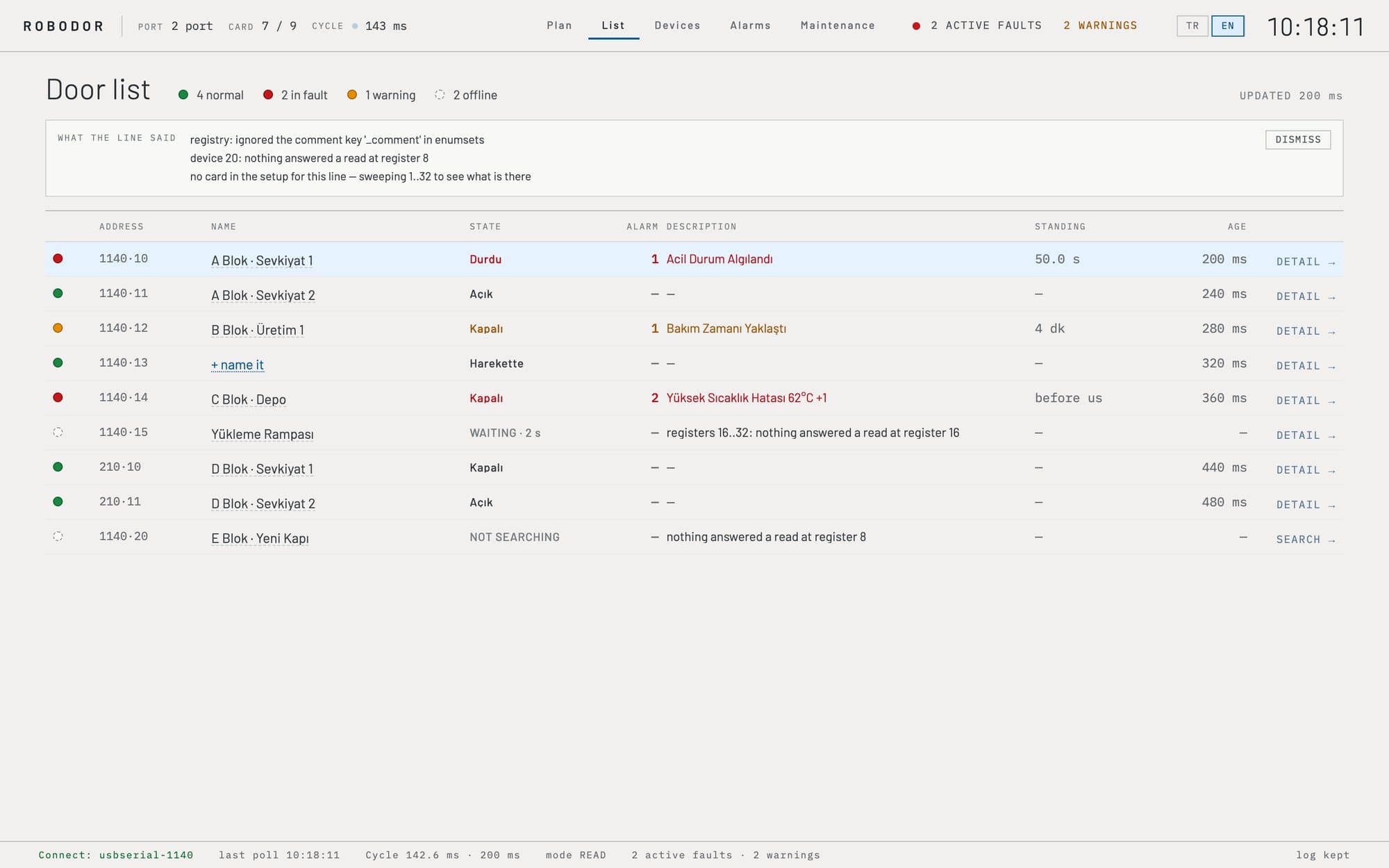
Task: Click the ADDRESS column header
Action: 122,226
